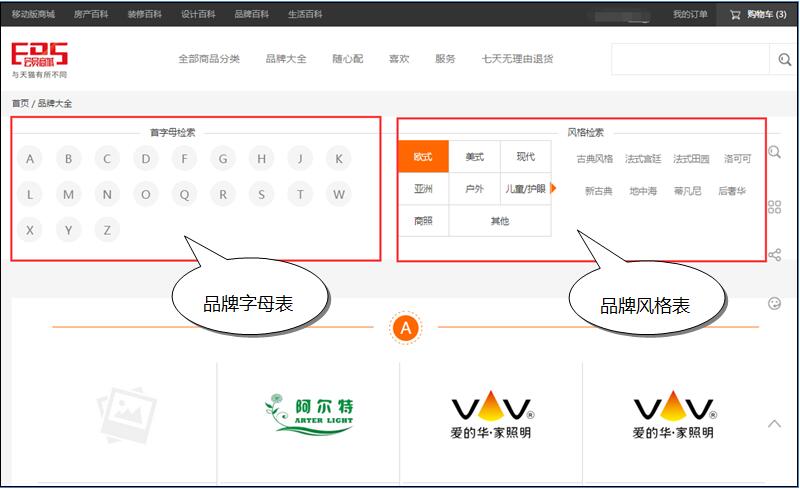Click the 法式宫廷 style link

[x=643, y=159]
